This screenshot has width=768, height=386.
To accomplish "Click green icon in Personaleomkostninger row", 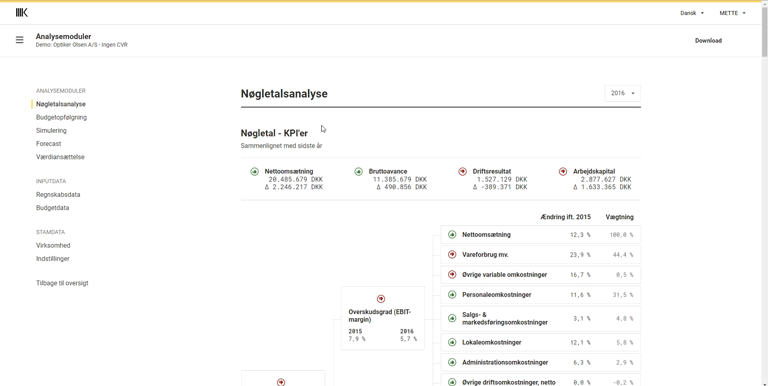I will (452, 295).
